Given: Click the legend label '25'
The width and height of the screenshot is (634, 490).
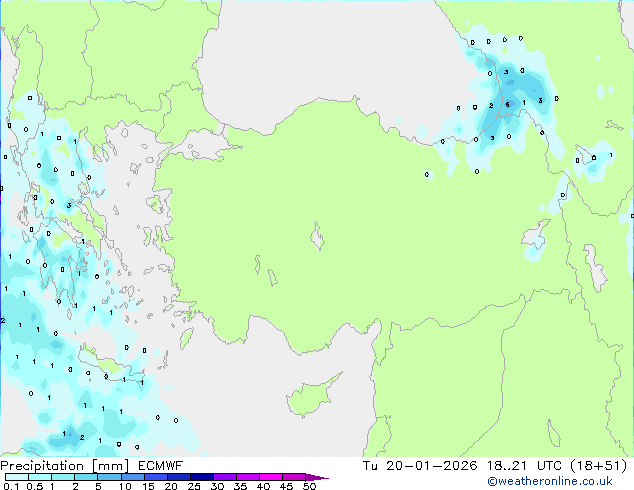Looking at the screenshot, I should 194,486.
